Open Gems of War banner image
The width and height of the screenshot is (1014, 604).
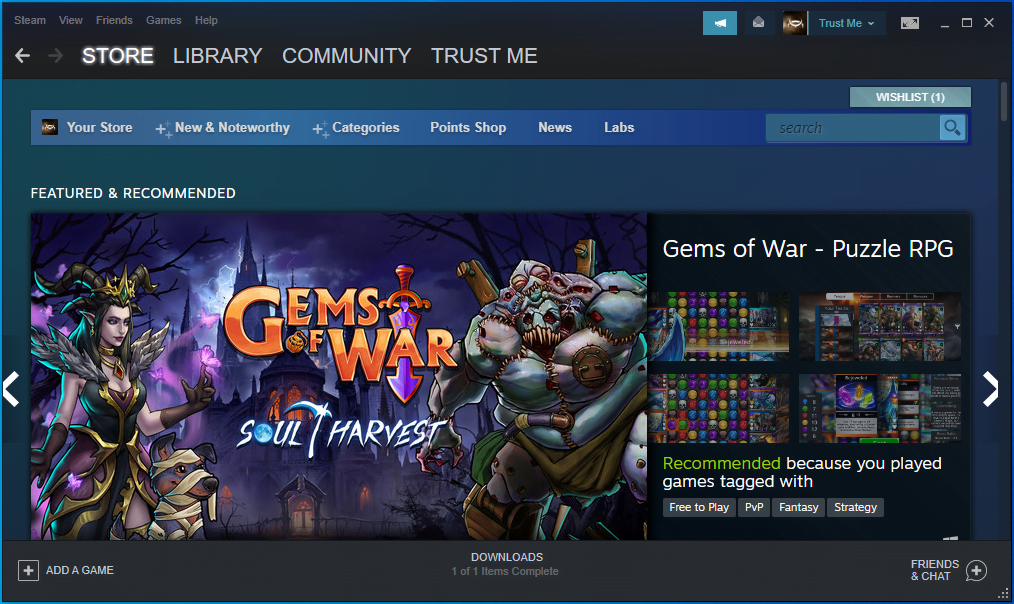coord(339,376)
